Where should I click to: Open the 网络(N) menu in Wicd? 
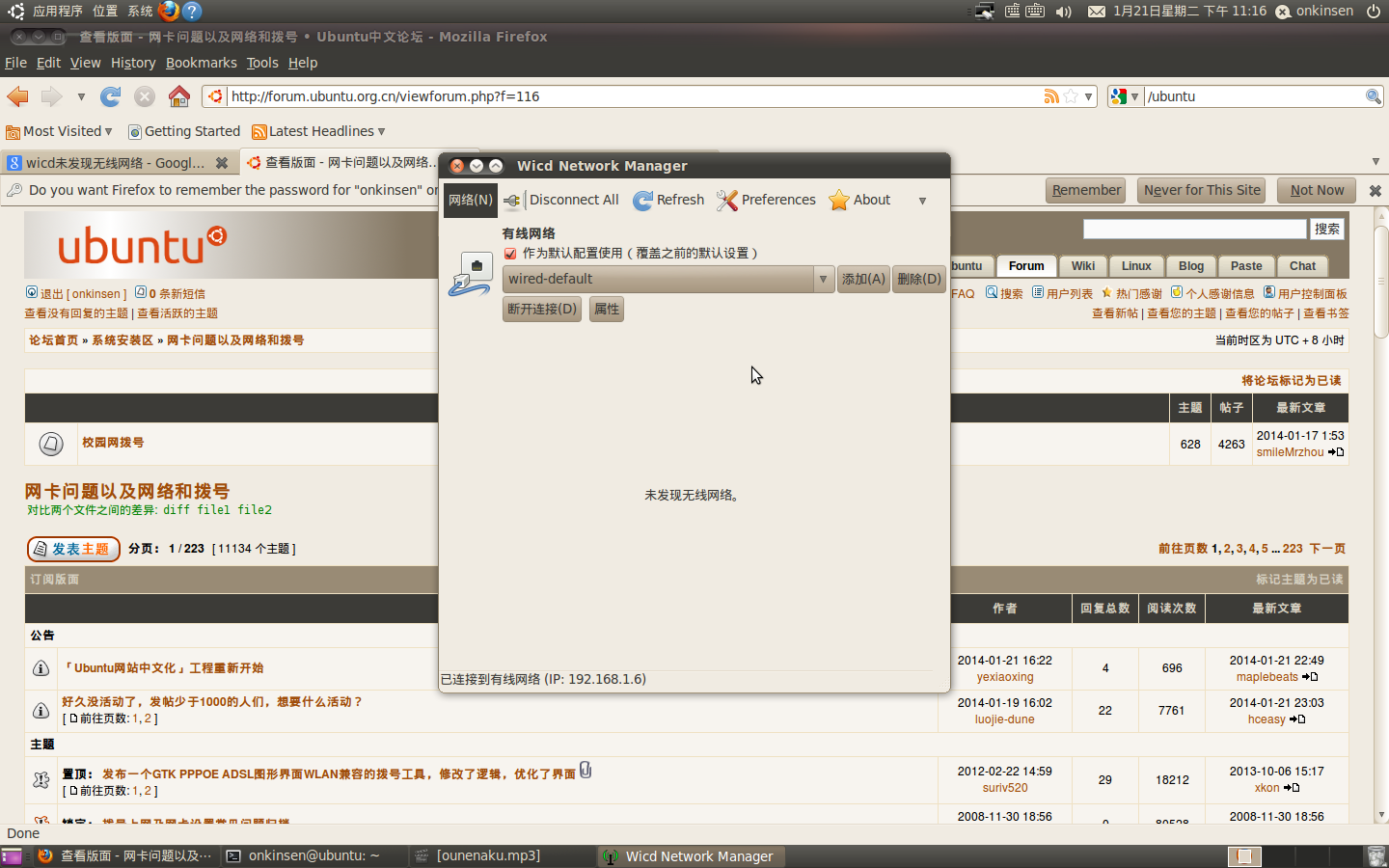coord(471,200)
